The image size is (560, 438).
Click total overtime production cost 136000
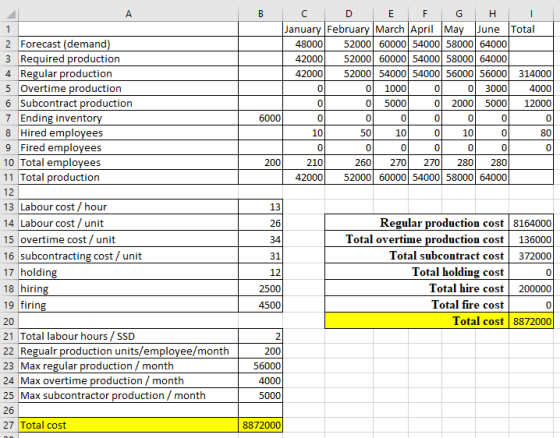531,239
